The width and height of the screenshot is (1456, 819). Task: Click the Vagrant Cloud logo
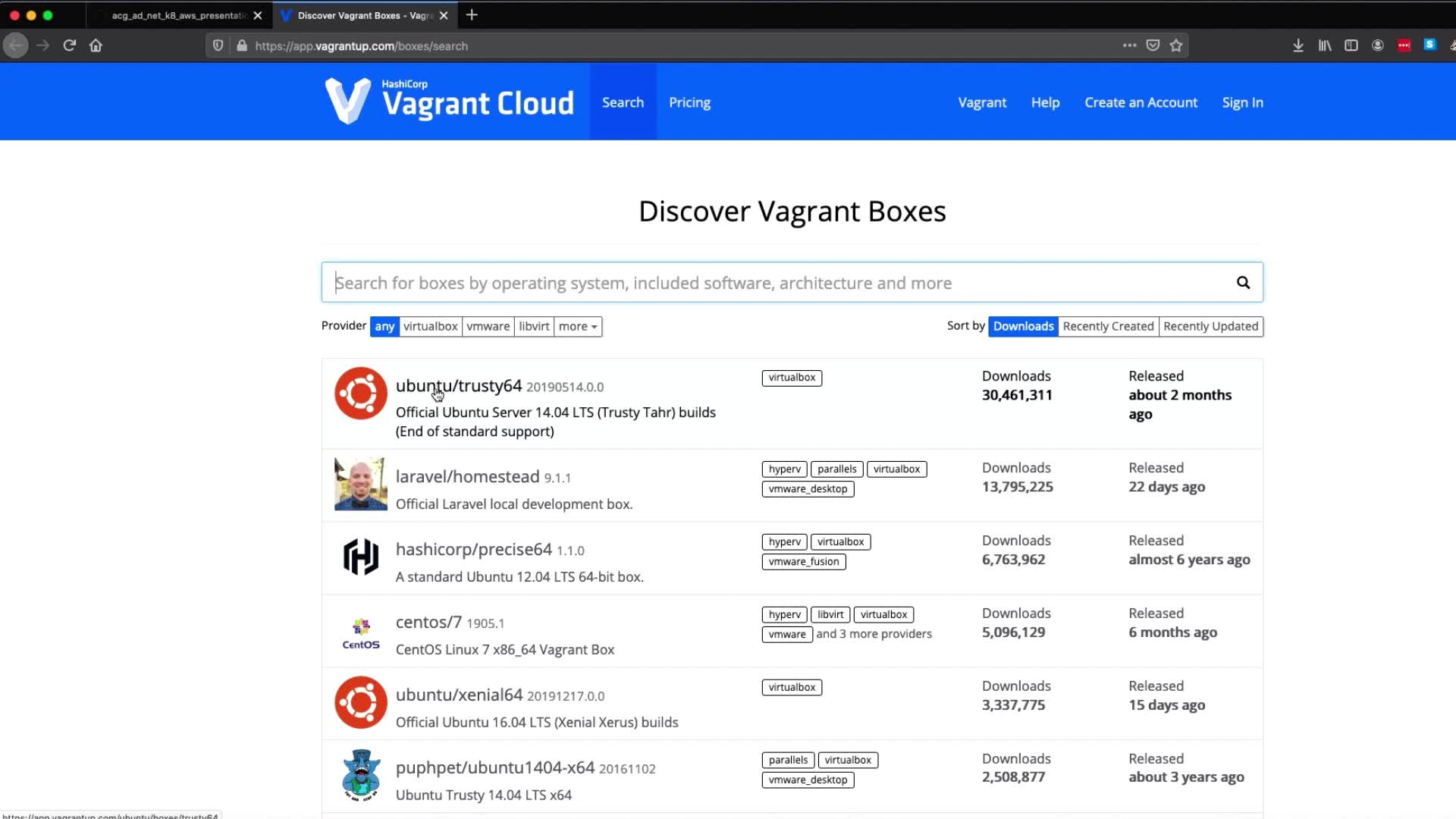(450, 102)
